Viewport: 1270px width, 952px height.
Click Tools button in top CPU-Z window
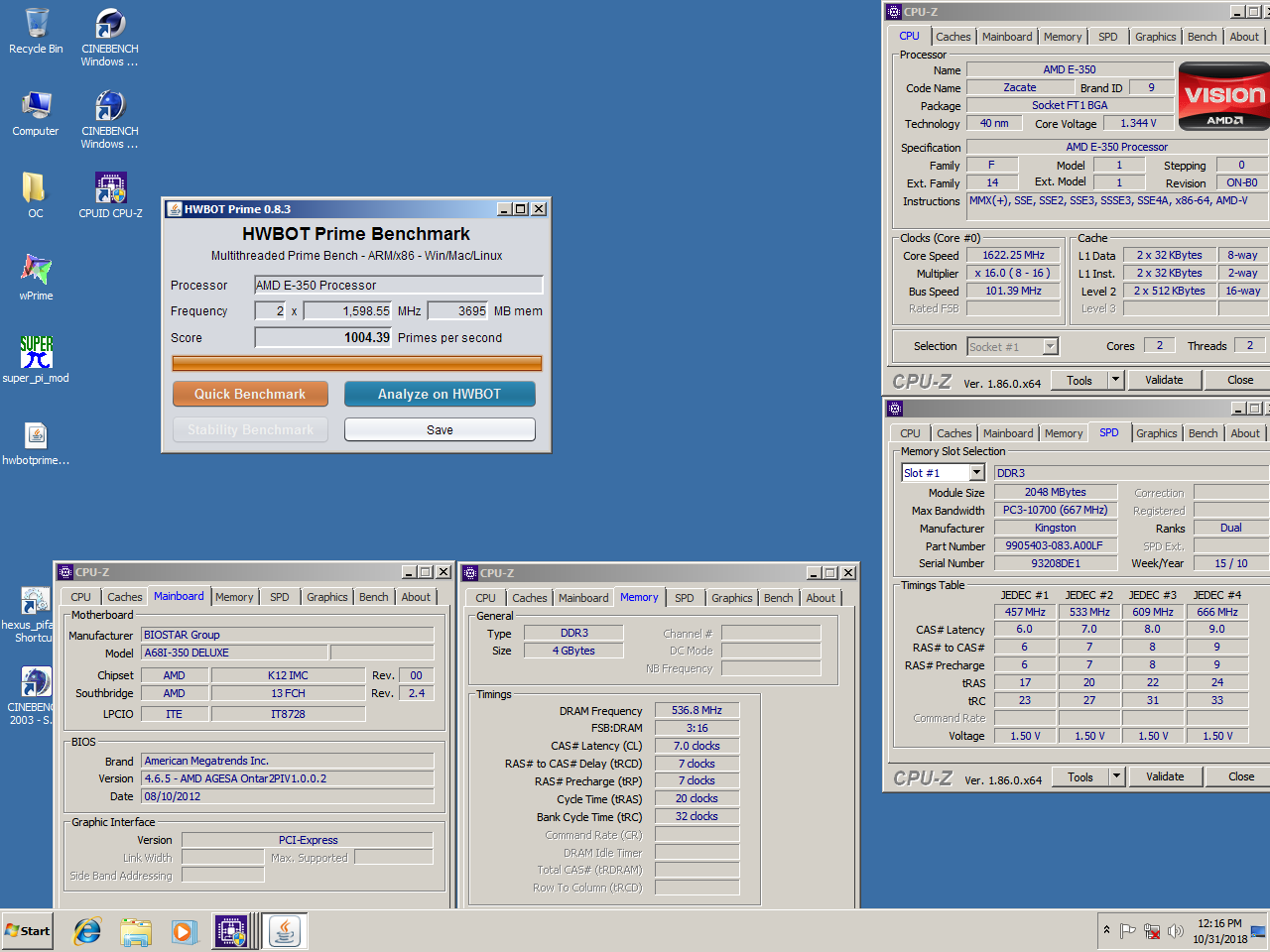(1079, 380)
